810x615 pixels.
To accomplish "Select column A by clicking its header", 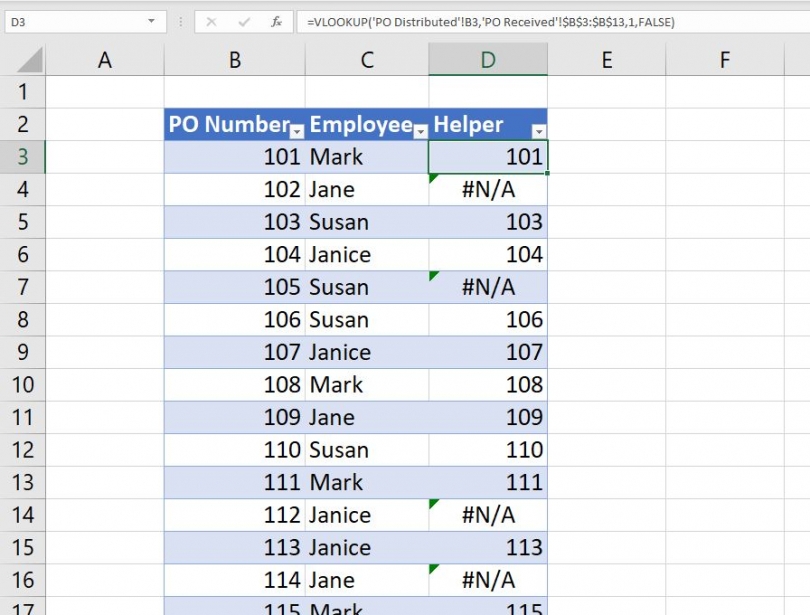I will (x=104, y=58).
